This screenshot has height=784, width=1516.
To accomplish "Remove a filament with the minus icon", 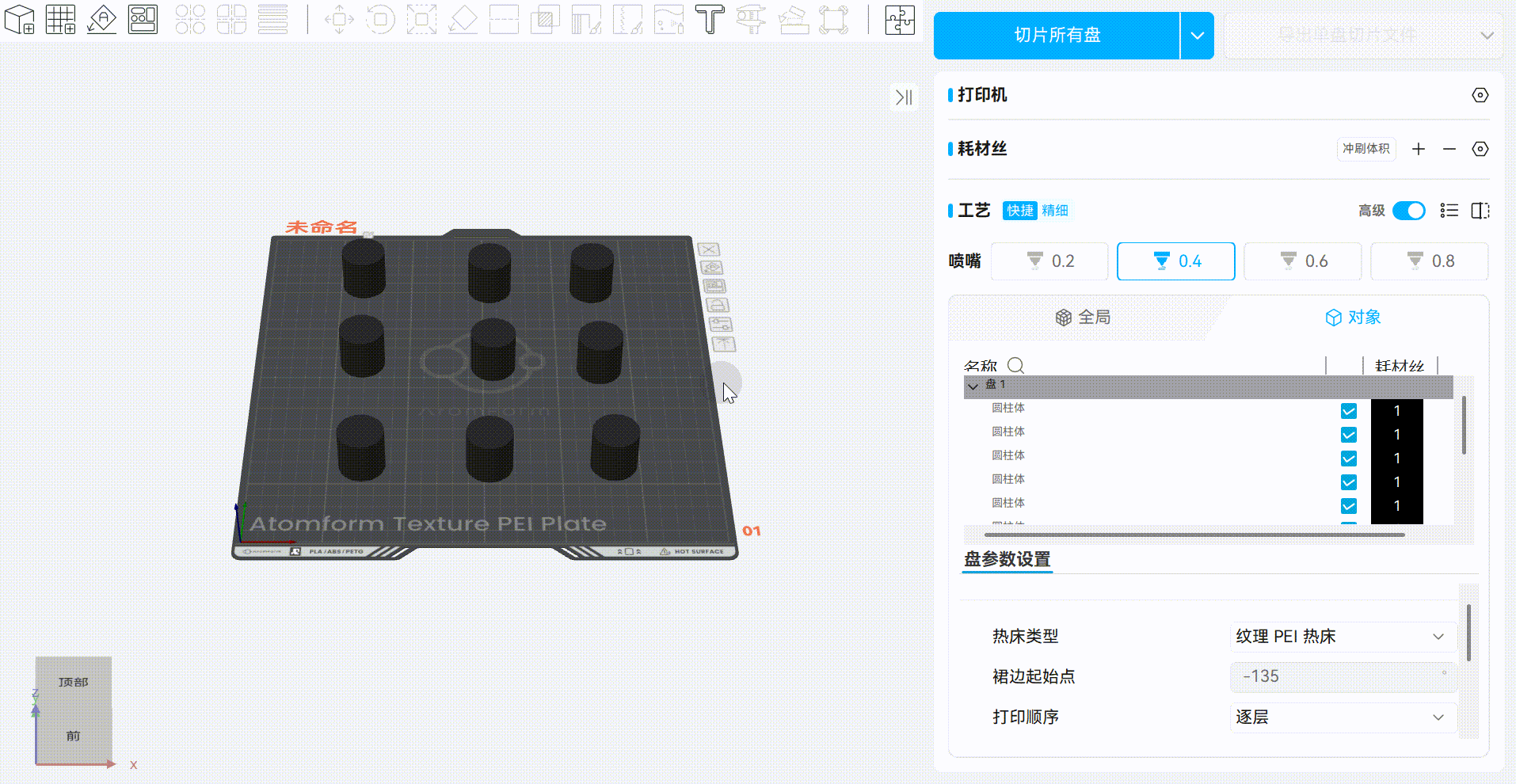I will (1449, 149).
